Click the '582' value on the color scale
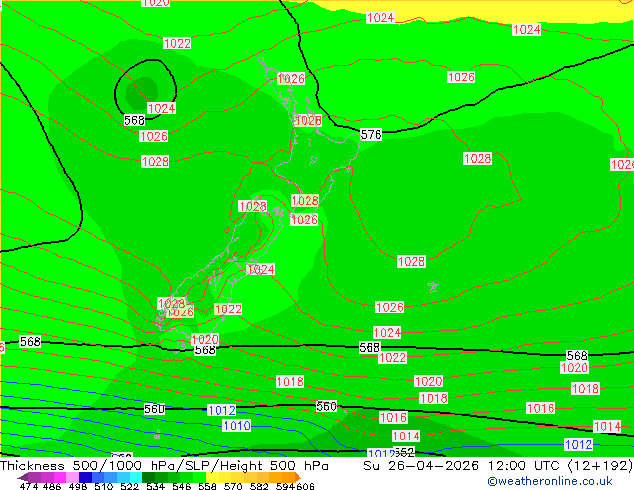 pyautogui.click(x=259, y=486)
